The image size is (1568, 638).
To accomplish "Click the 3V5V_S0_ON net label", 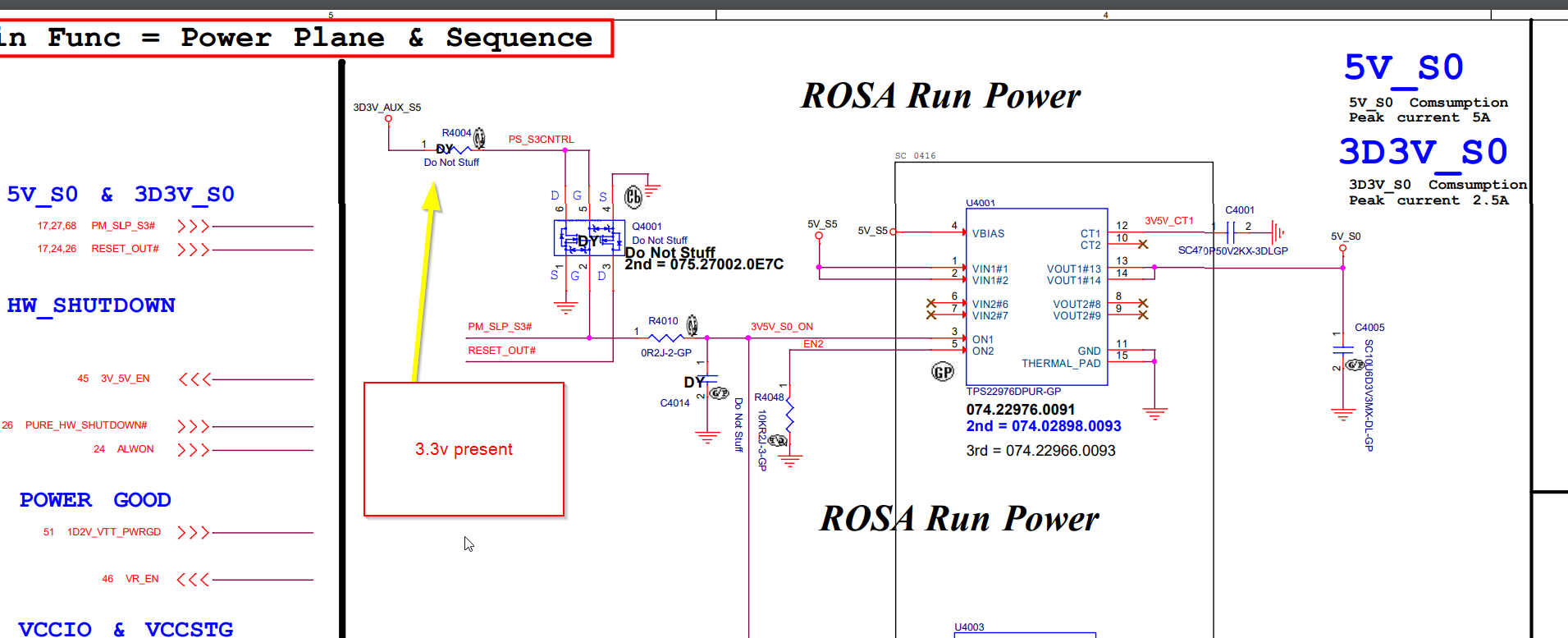I will 782,327.
